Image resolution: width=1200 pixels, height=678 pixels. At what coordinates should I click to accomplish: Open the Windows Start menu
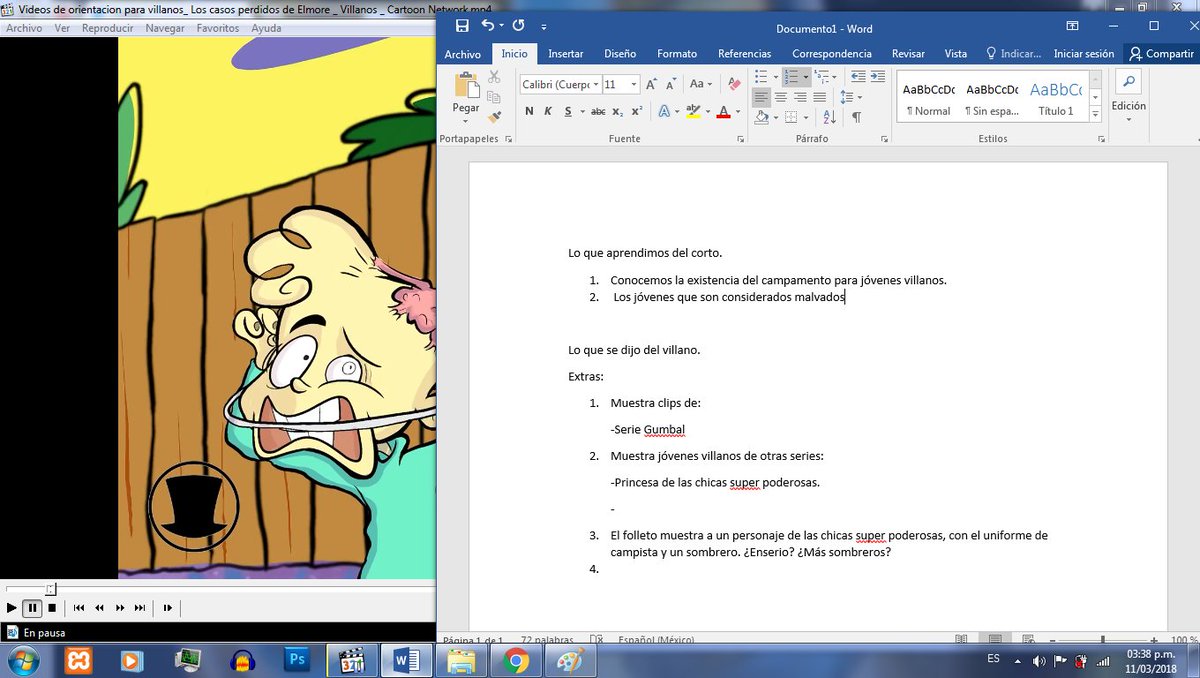click(x=22, y=660)
